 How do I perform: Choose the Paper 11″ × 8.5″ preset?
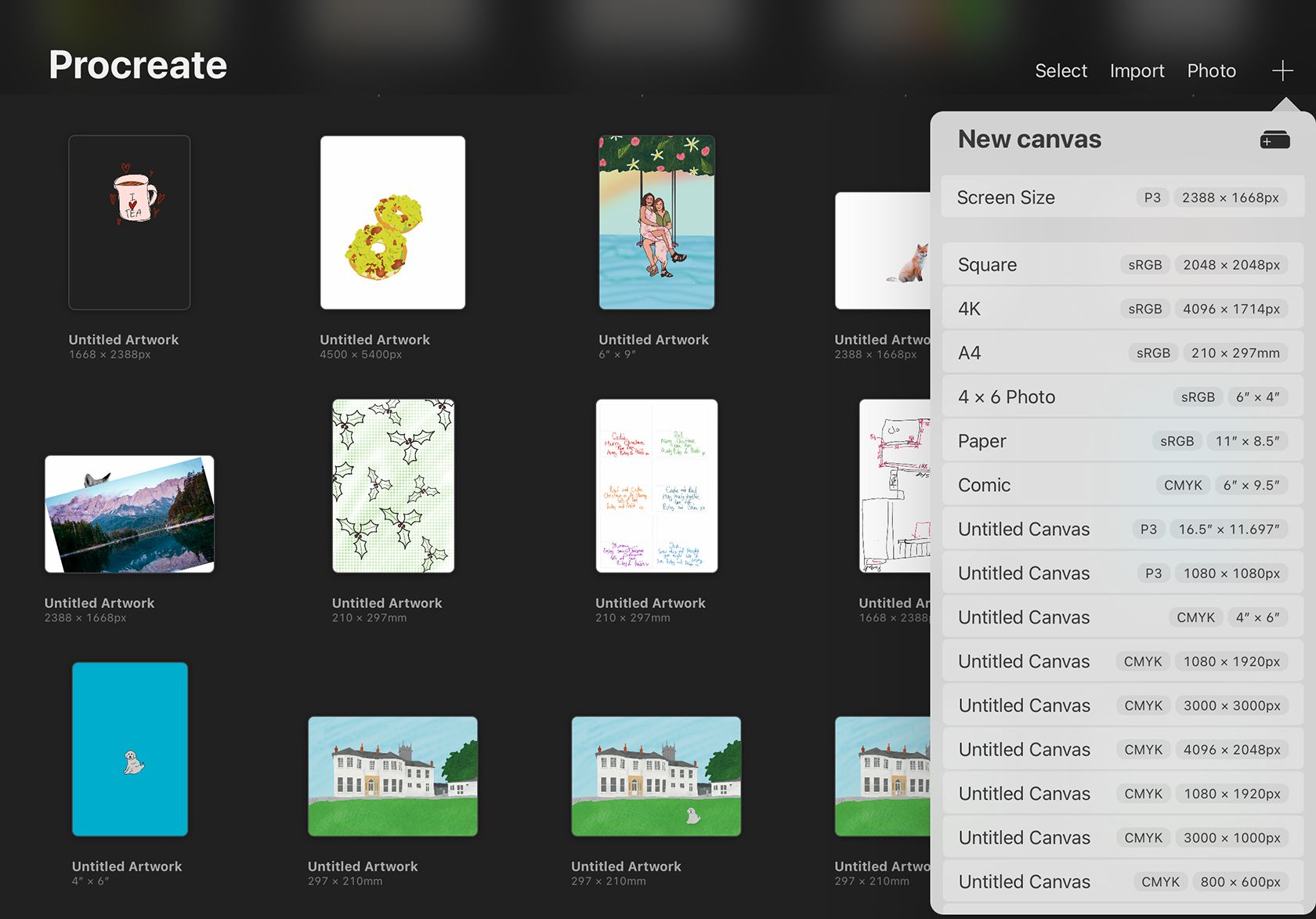(x=1123, y=441)
